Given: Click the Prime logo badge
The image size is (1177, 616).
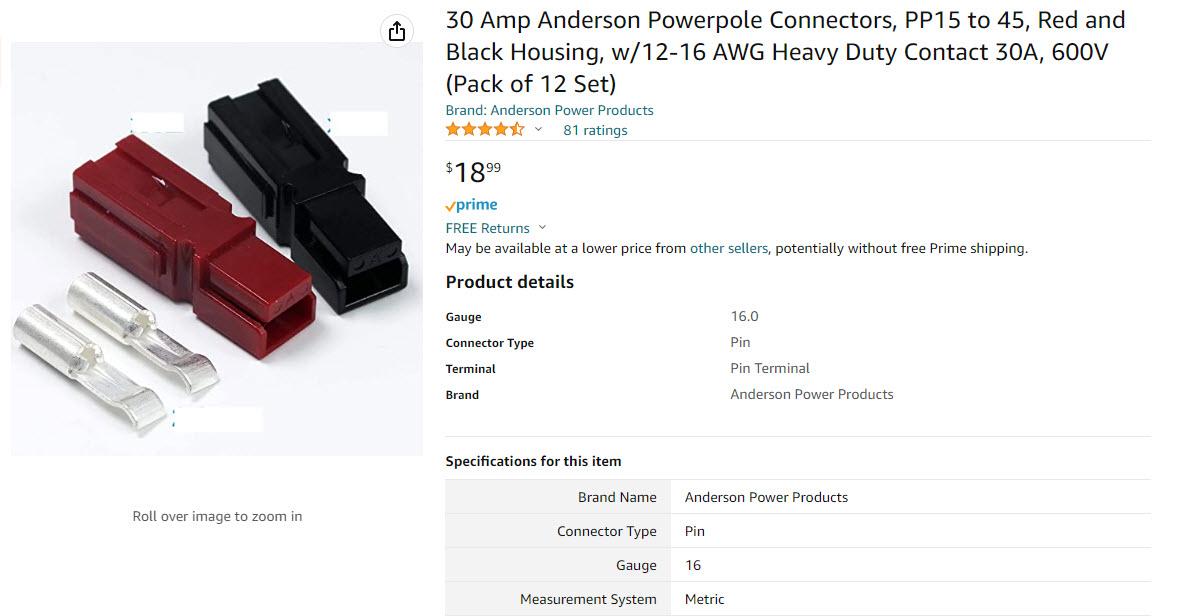Looking at the screenshot, I should 471,205.
